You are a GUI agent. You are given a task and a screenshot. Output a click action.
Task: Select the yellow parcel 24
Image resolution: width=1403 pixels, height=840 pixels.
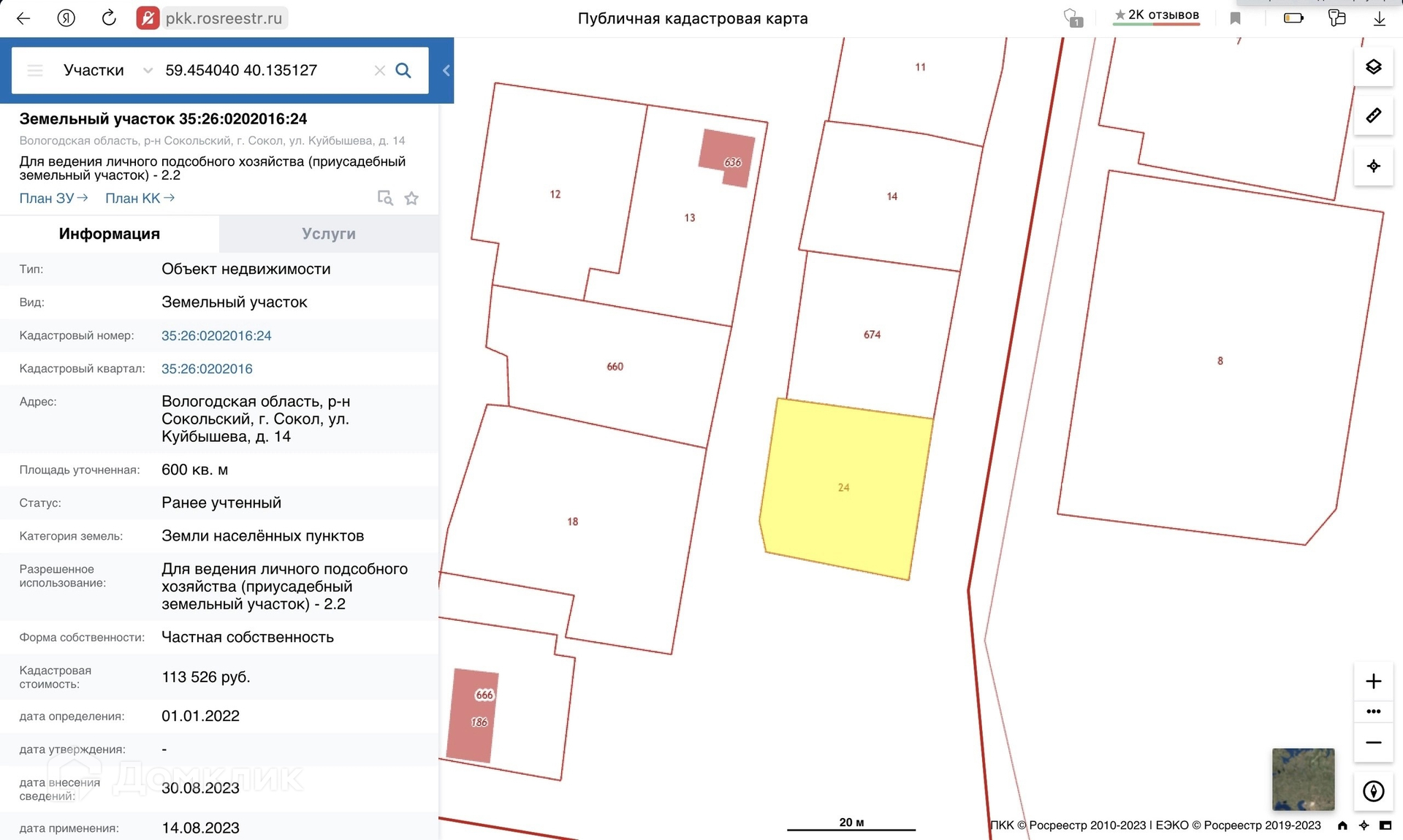pyautogui.click(x=844, y=487)
